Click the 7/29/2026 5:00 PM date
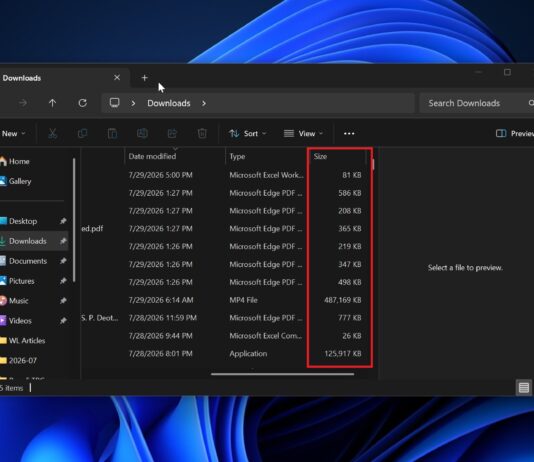Image resolution: width=534 pixels, height=462 pixels. click(x=160, y=175)
